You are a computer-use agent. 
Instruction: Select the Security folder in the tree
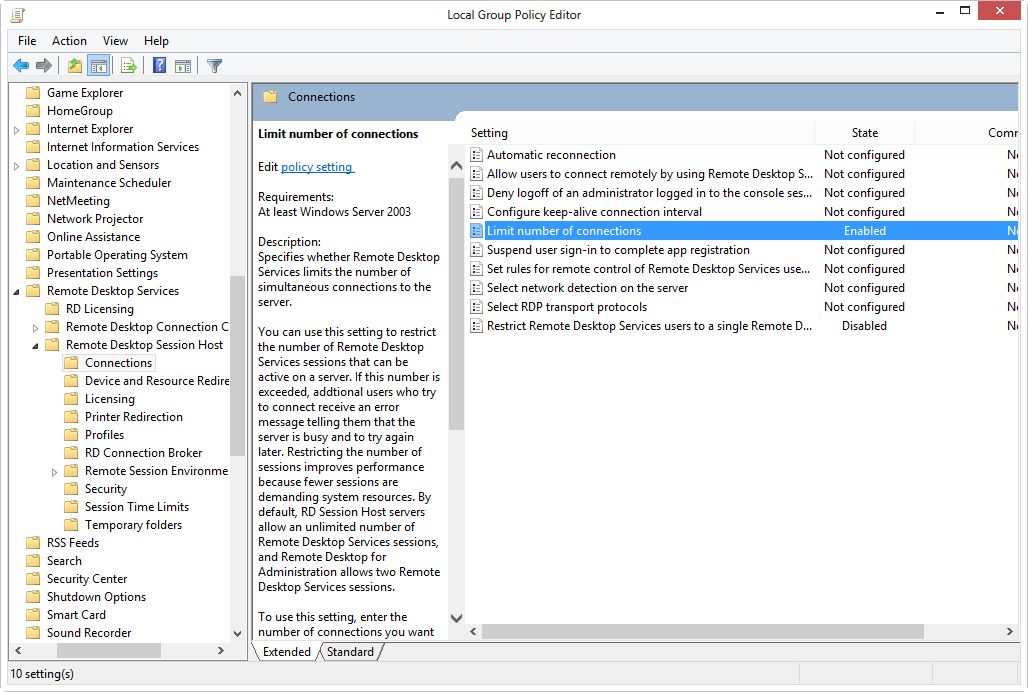point(104,488)
